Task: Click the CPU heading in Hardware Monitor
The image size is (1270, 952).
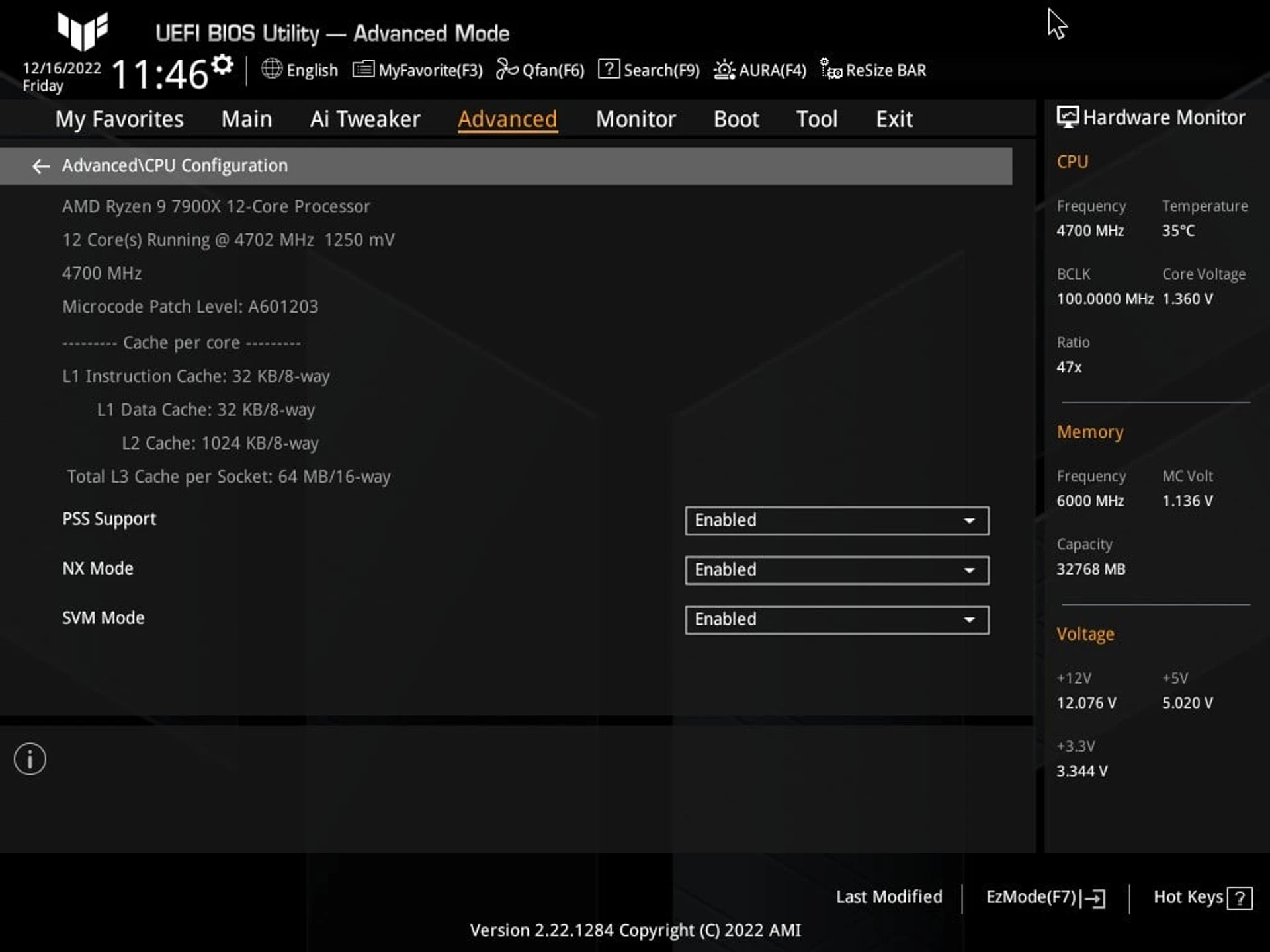Action: 1072,162
